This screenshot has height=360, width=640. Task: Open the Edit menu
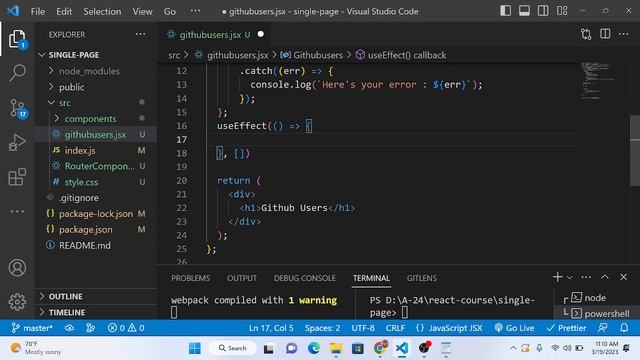pos(64,11)
